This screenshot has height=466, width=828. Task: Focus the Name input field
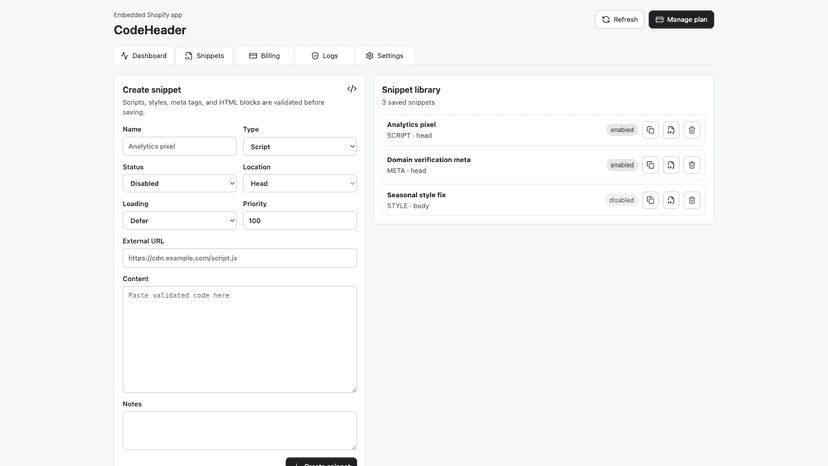tap(180, 146)
